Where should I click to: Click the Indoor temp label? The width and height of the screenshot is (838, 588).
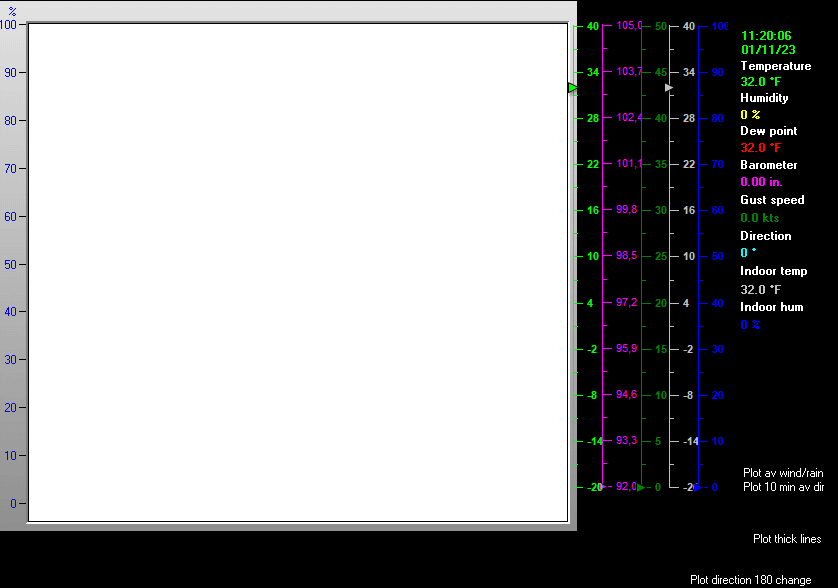coord(773,271)
